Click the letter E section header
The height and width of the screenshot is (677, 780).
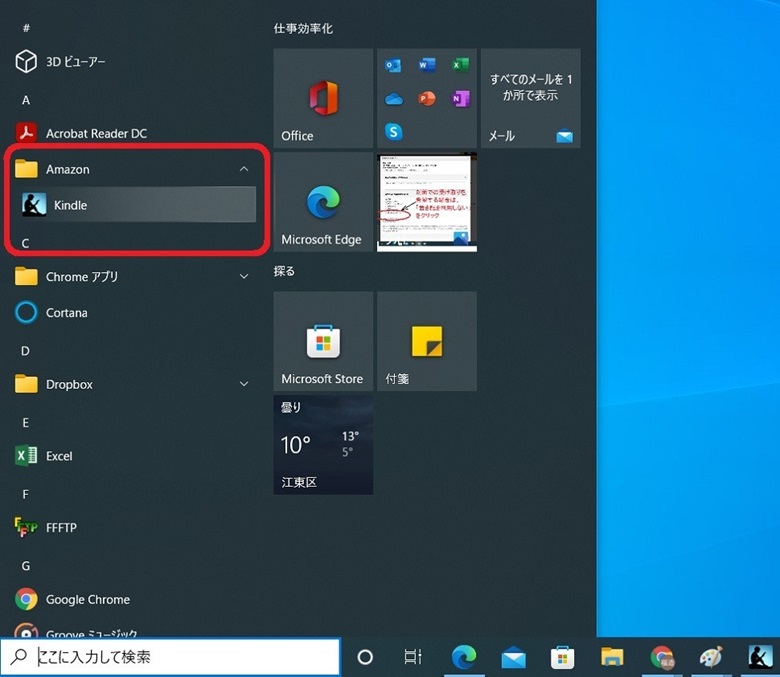click(25, 423)
